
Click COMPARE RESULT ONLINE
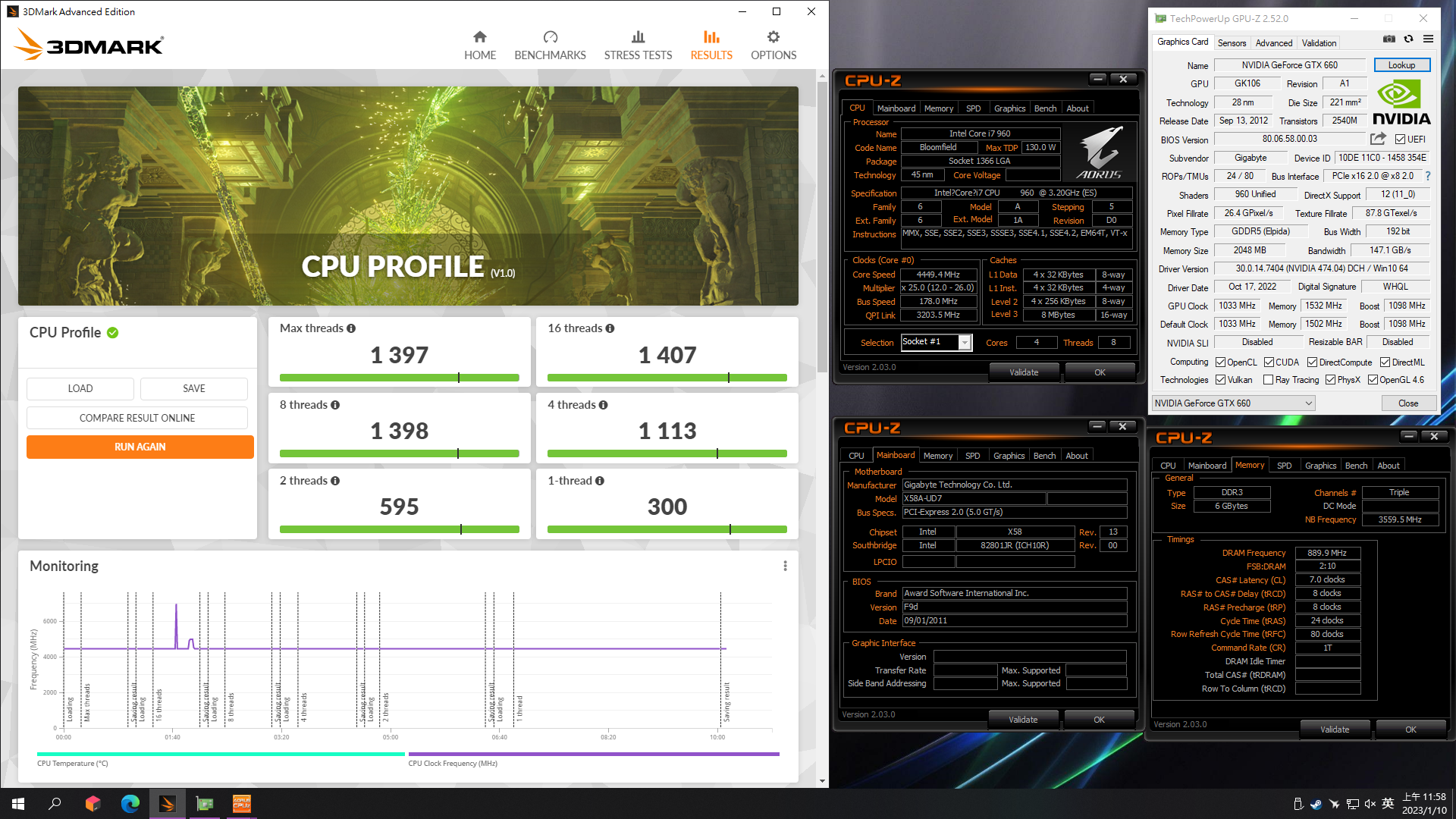point(137,418)
